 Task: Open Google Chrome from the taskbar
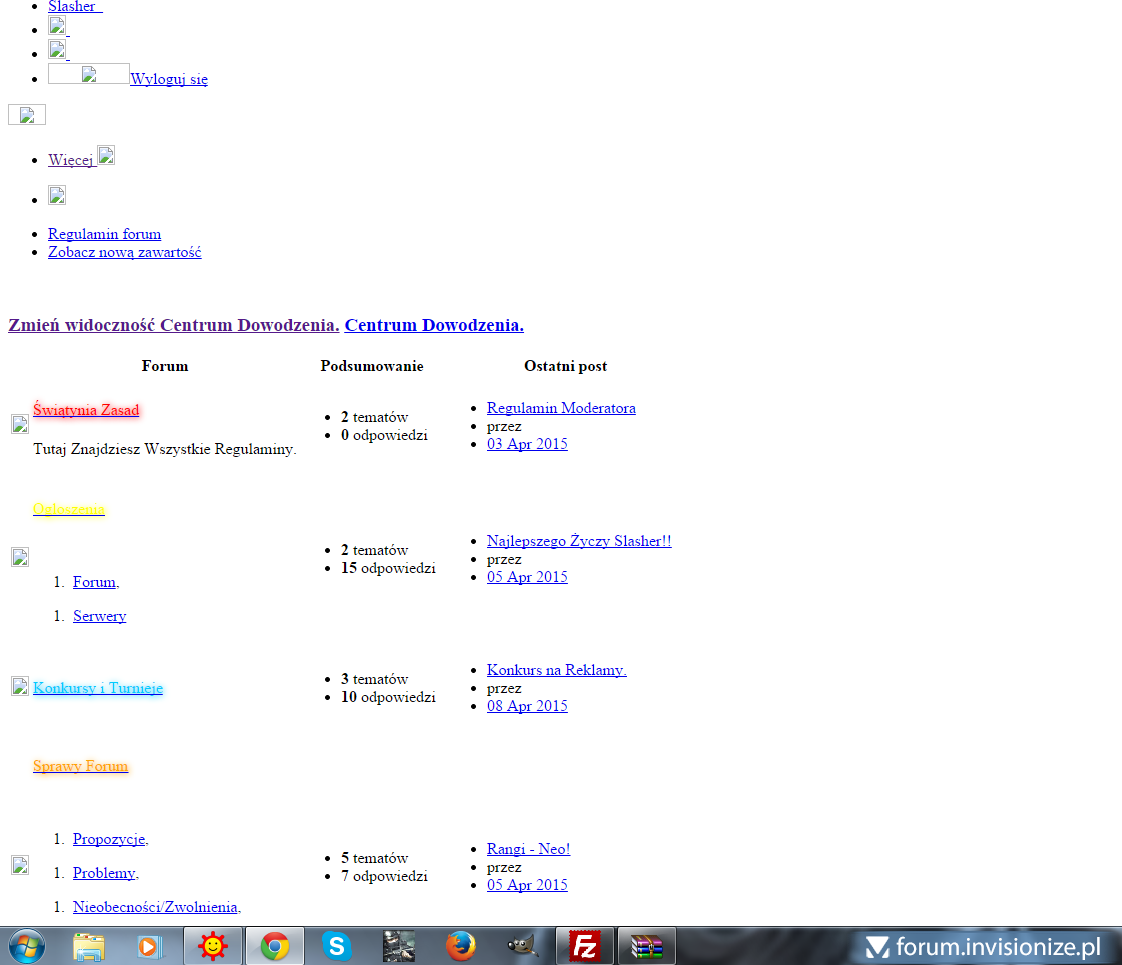tap(275, 946)
